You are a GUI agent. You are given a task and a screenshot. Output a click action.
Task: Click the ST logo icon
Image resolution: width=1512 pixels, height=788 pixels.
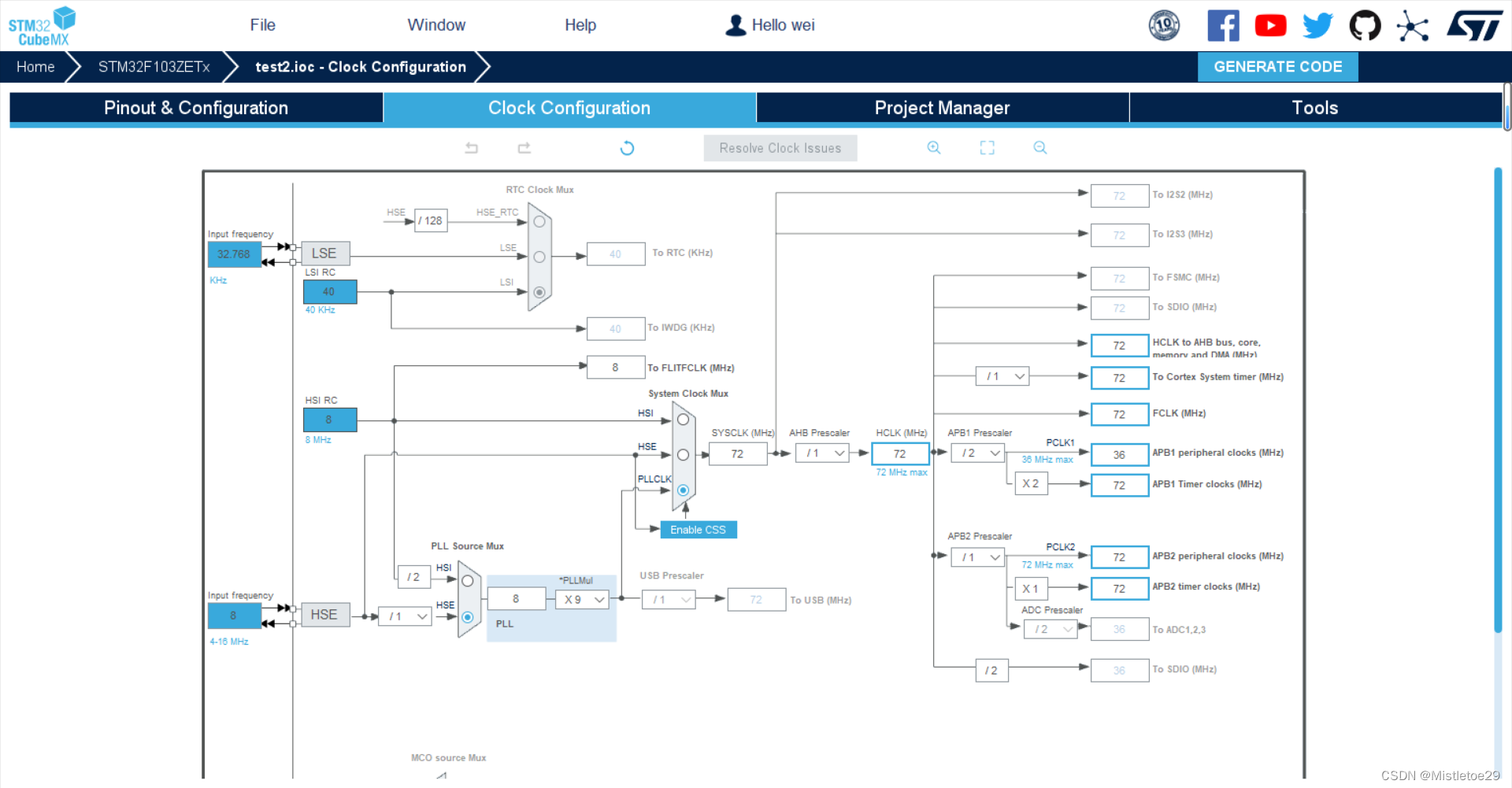pyautogui.click(x=1474, y=26)
